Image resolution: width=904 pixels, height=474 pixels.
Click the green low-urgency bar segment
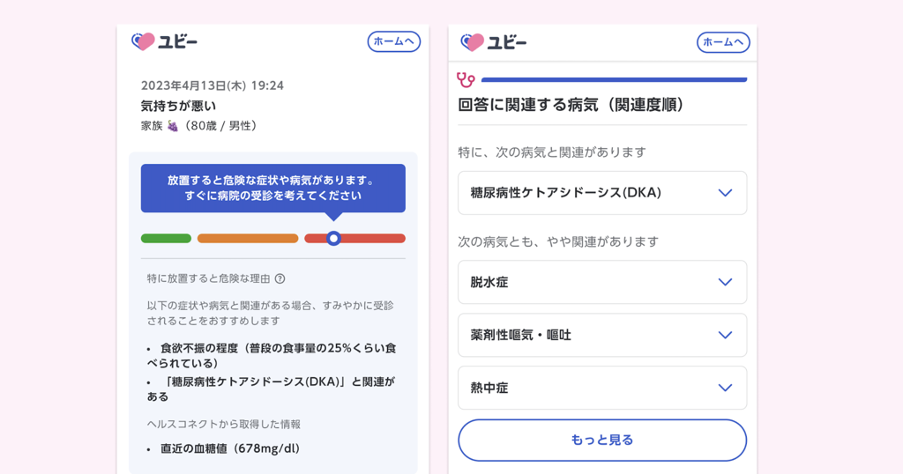point(166,238)
